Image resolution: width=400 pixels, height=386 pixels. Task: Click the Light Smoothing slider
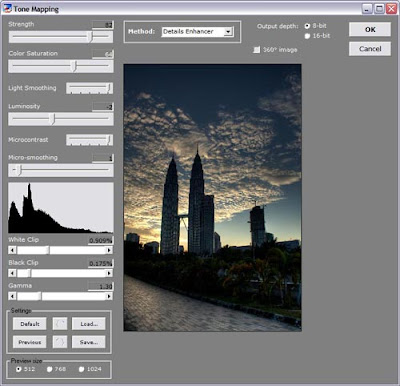click(x=90, y=88)
